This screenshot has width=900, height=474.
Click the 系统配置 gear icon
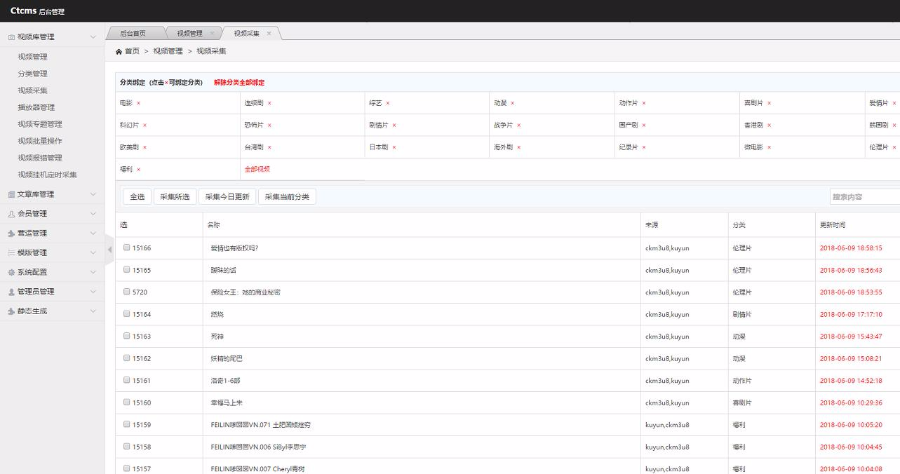coord(11,273)
